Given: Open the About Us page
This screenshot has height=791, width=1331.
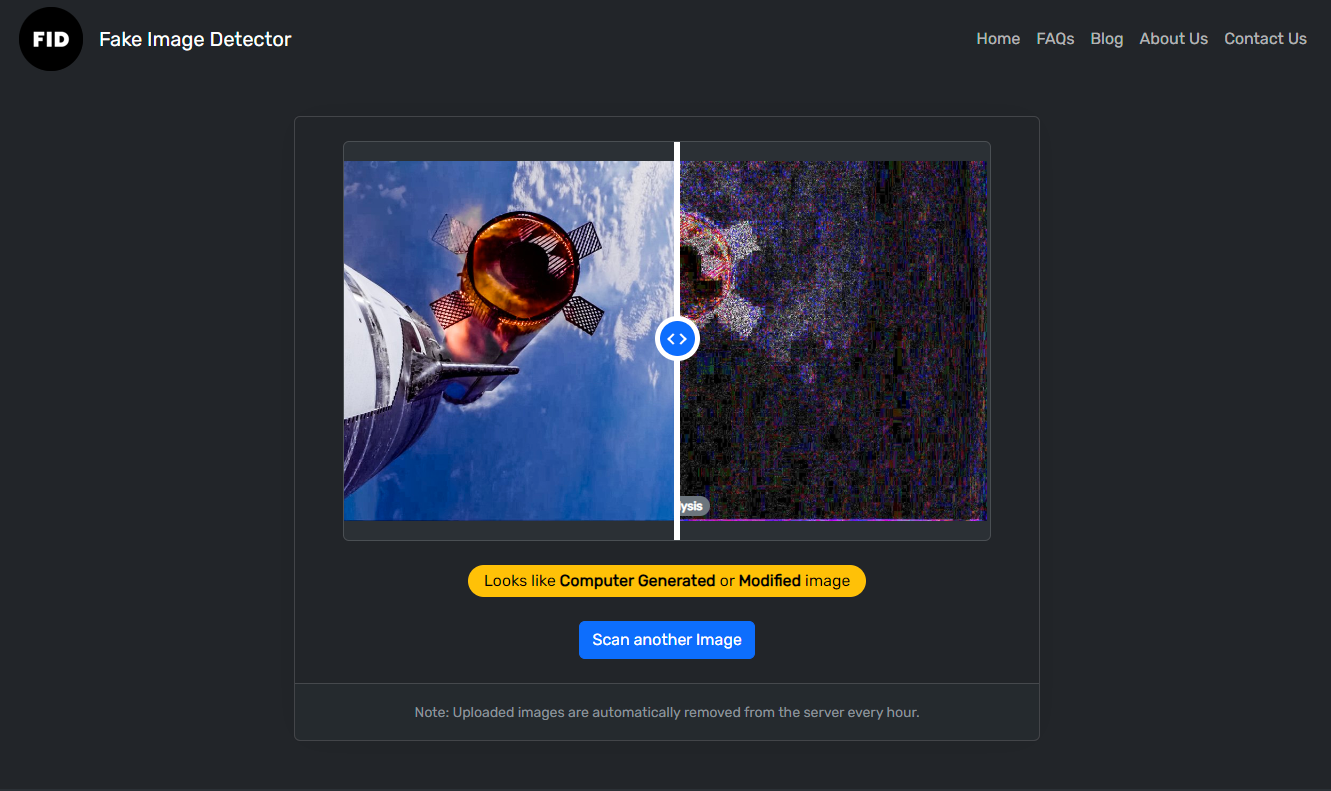Looking at the screenshot, I should coord(1174,39).
